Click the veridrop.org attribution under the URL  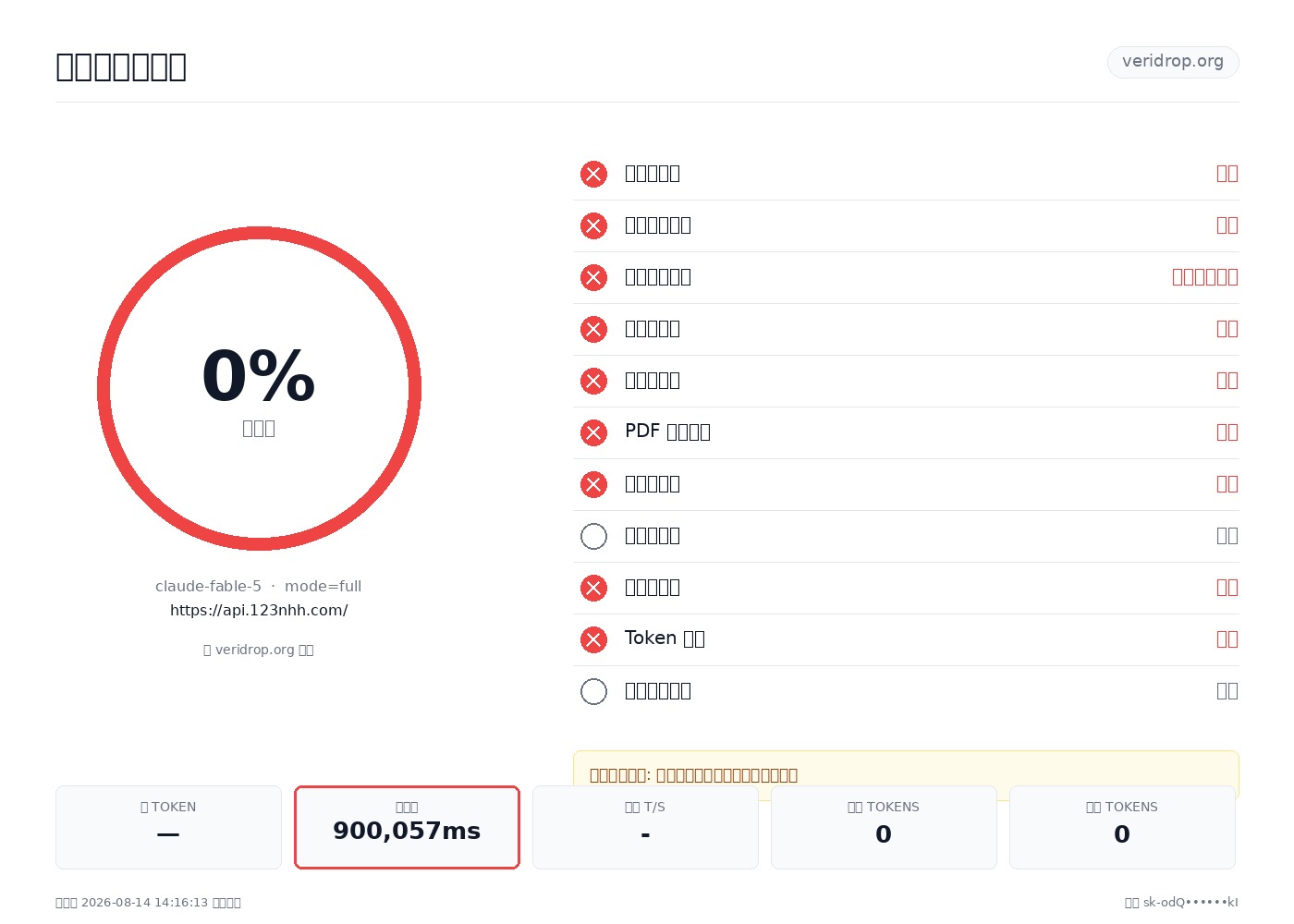tap(259, 650)
